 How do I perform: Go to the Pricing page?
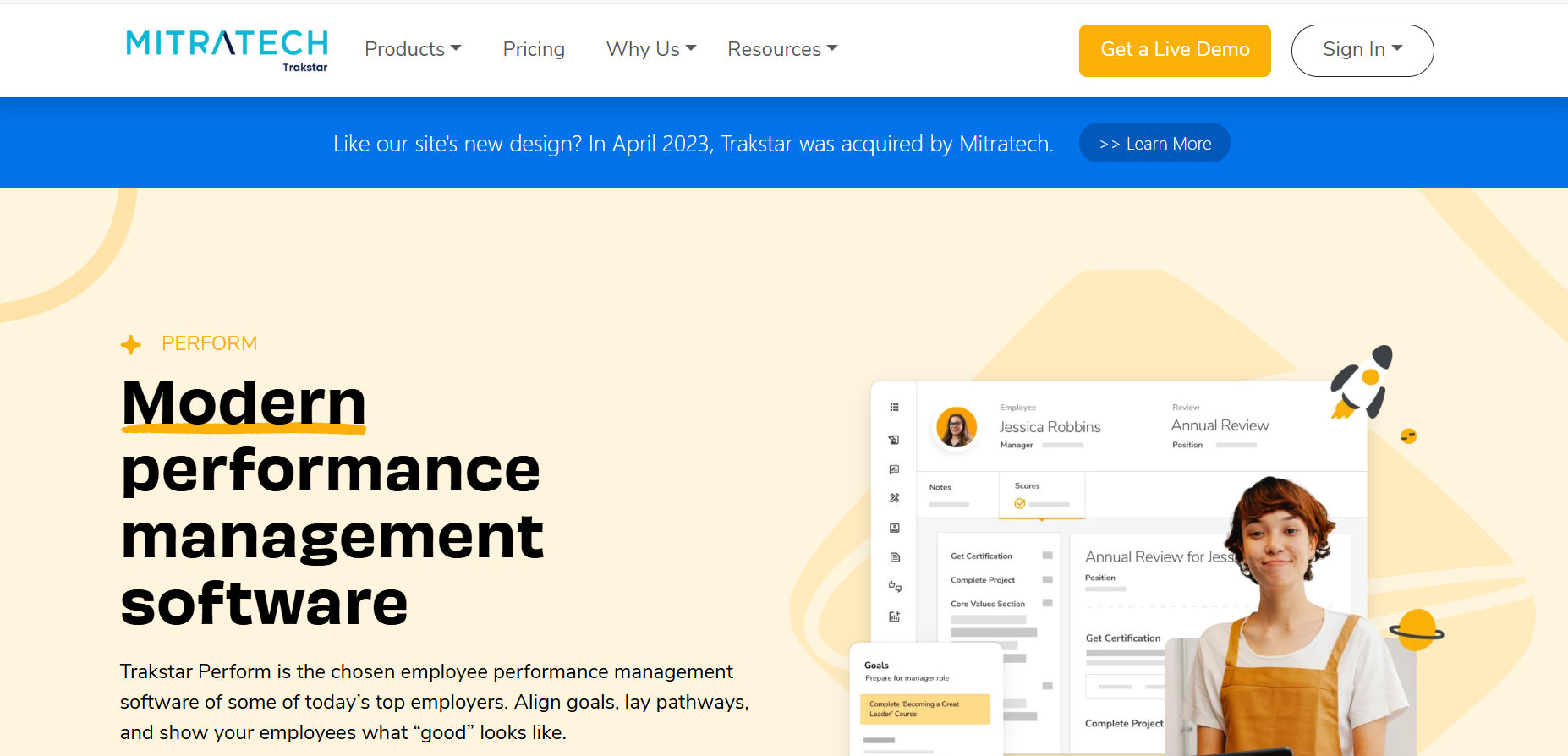(534, 49)
